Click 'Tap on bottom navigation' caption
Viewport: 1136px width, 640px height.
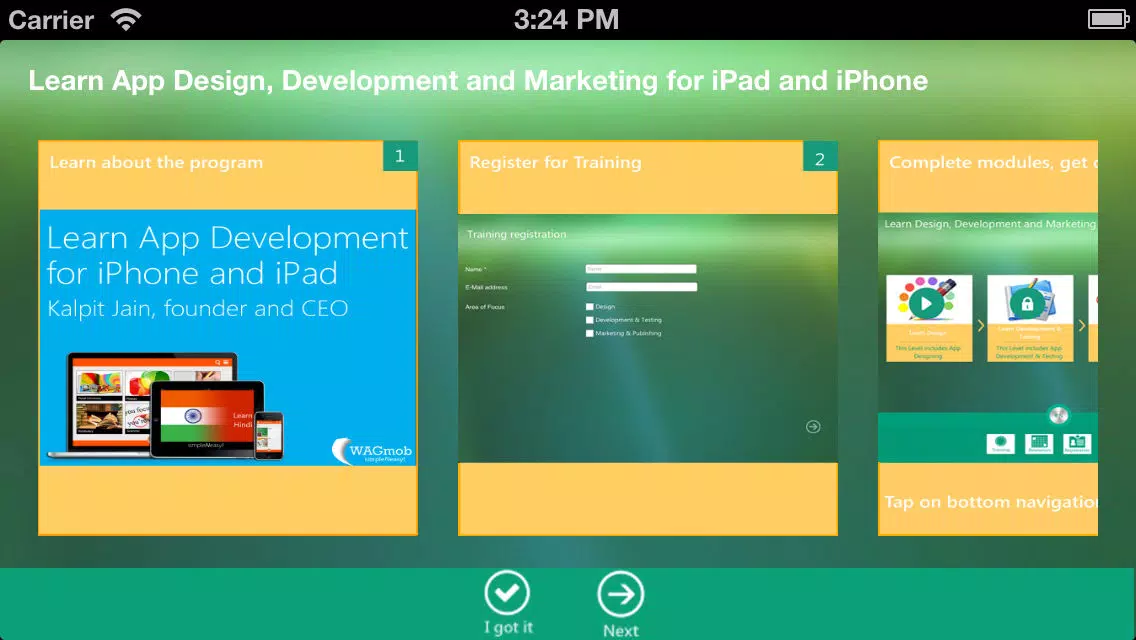991,502
